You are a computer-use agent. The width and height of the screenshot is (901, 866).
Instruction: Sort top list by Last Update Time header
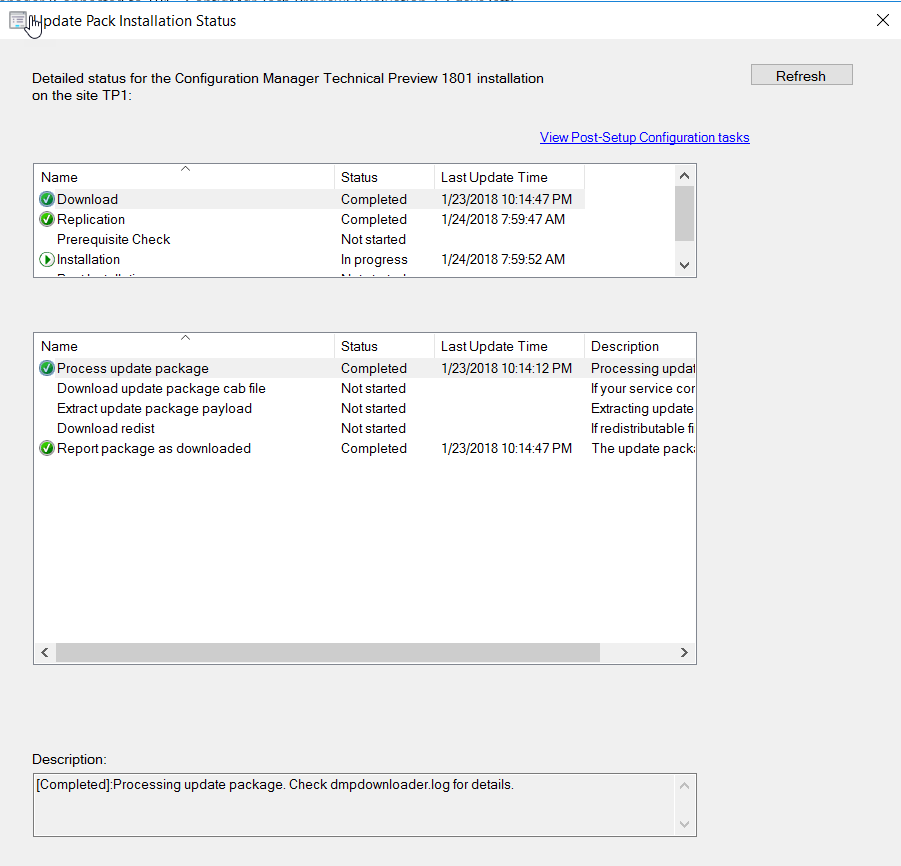(x=510, y=177)
